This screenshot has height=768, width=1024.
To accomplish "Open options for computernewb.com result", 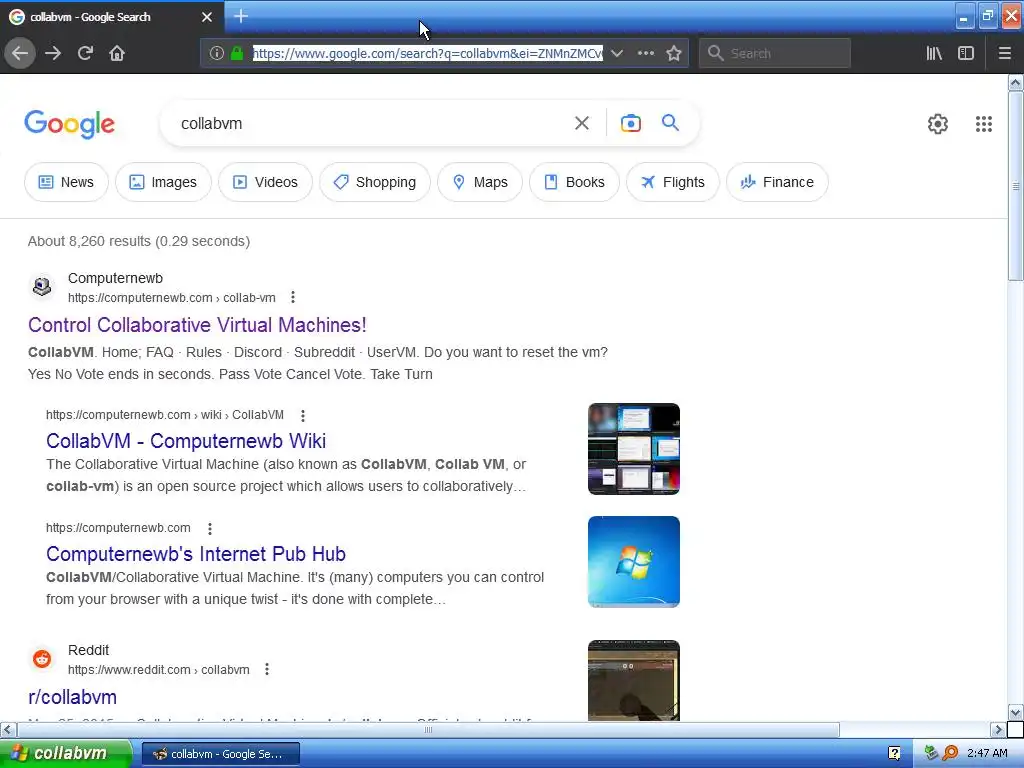I will point(210,528).
